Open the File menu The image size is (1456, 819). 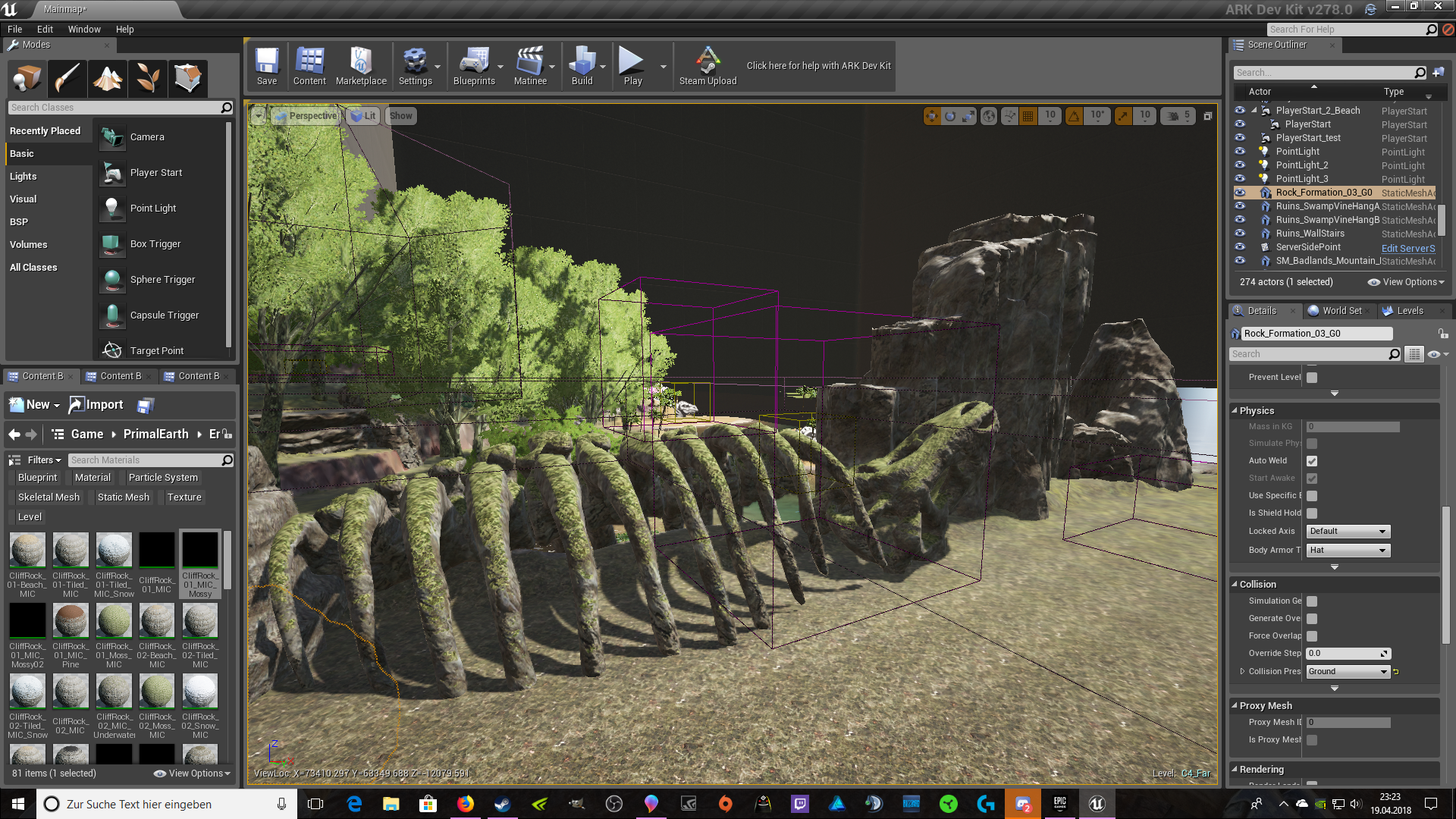click(x=14, y=30)
